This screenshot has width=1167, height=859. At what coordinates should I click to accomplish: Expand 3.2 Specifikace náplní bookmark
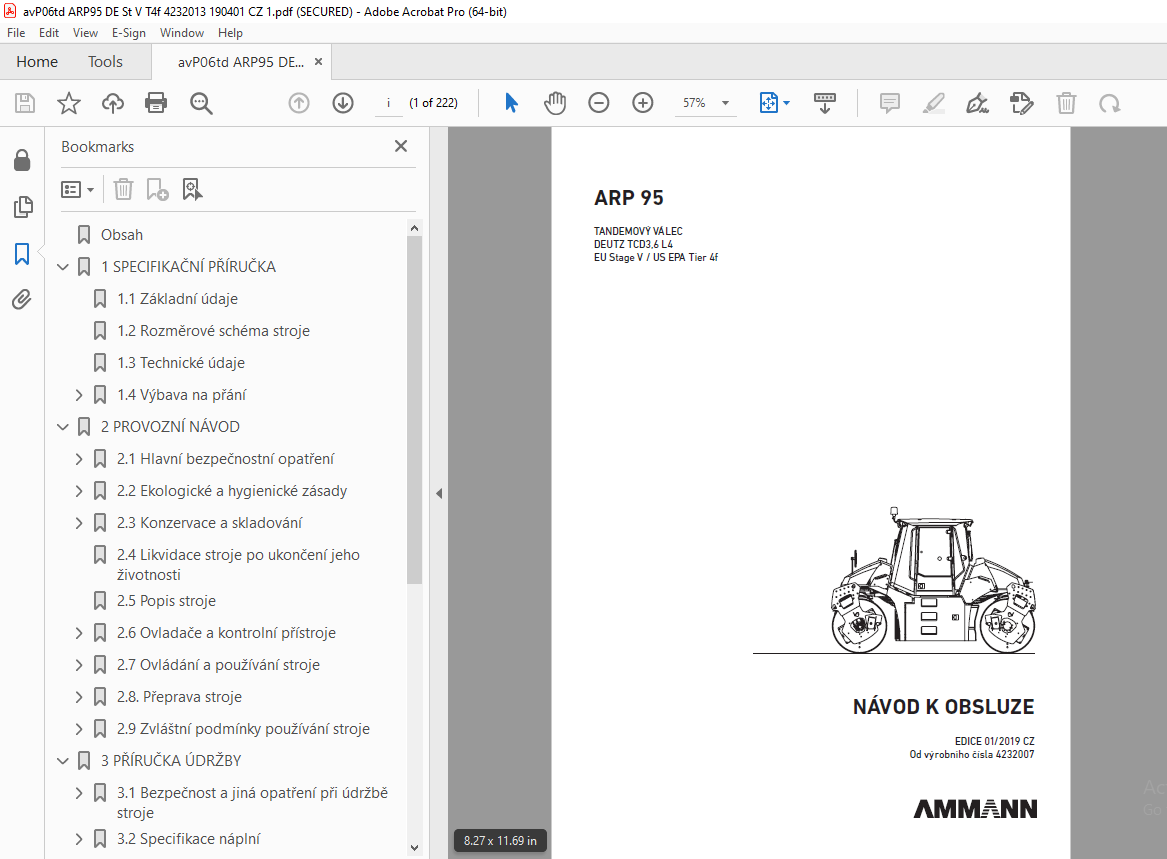[x=79, y=839]
